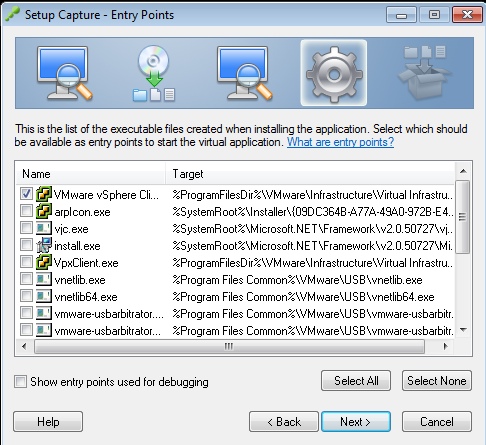Click the install.exe installer icon
Viewport: 486px width, 445px height.
44,245
